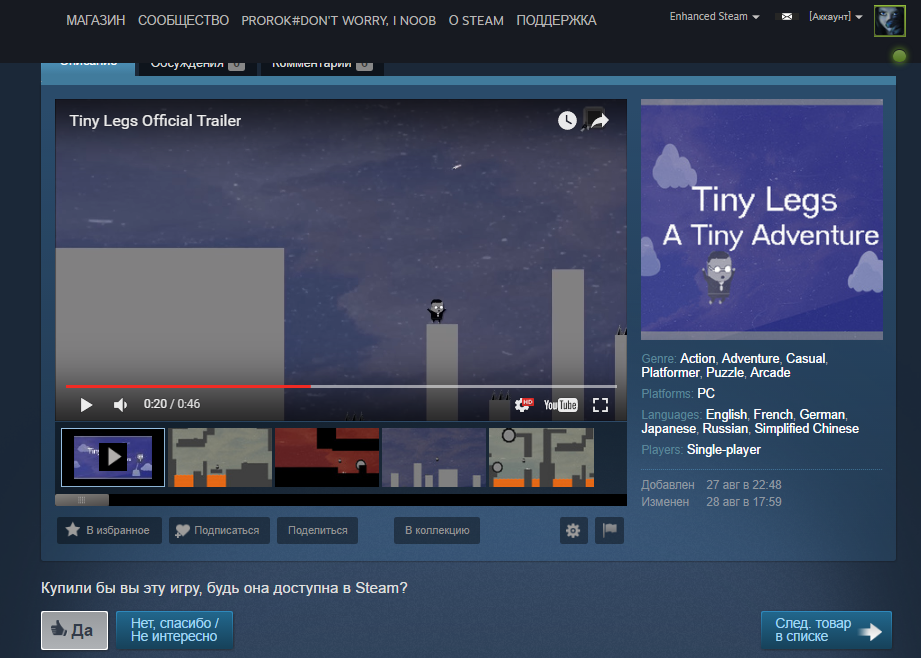Open video quality settings gear
This screenshot has height=658, width=921.
tap(523, 405)
